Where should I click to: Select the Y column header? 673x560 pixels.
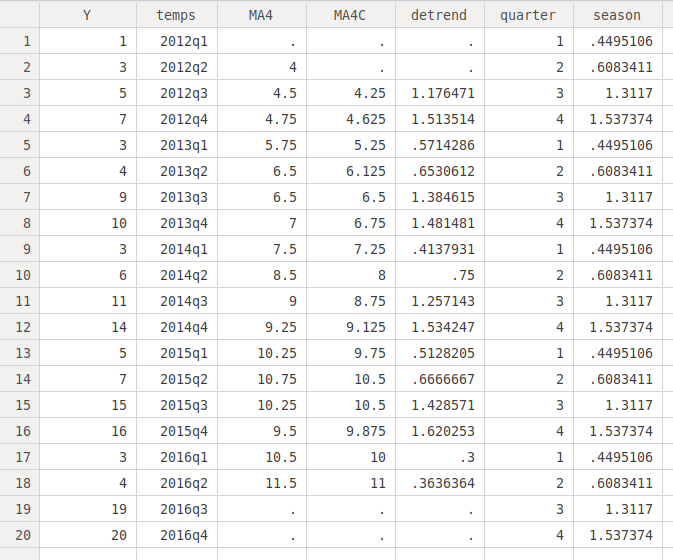point(86,15)
